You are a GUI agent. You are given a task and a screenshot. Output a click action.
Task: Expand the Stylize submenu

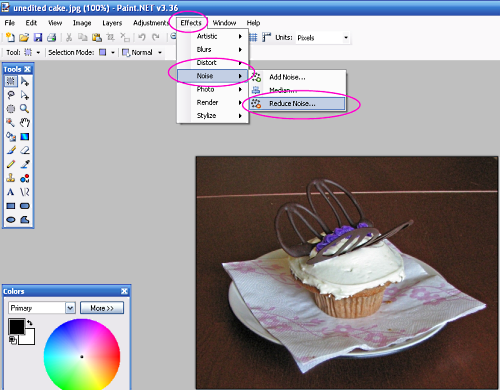pos(213,116)
